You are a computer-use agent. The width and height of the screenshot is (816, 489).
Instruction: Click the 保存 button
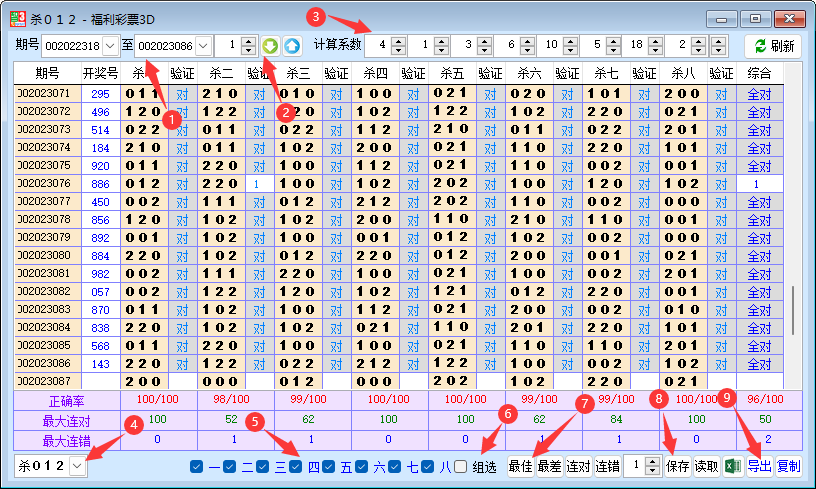click(678, 466)
